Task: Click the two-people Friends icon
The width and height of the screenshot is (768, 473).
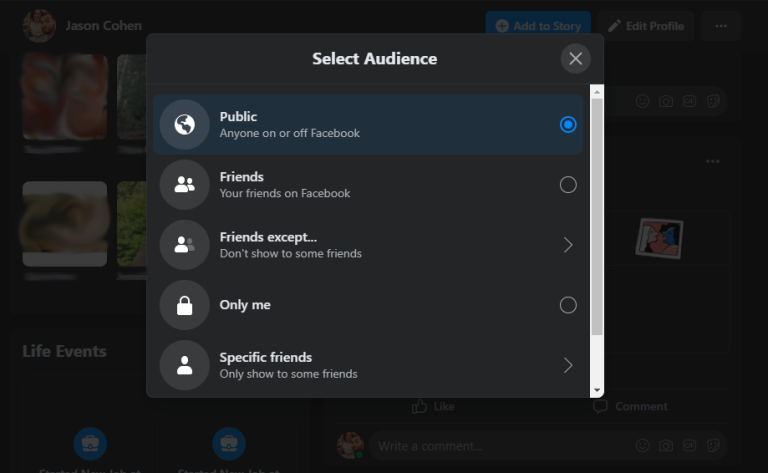Action: point(184,185)
